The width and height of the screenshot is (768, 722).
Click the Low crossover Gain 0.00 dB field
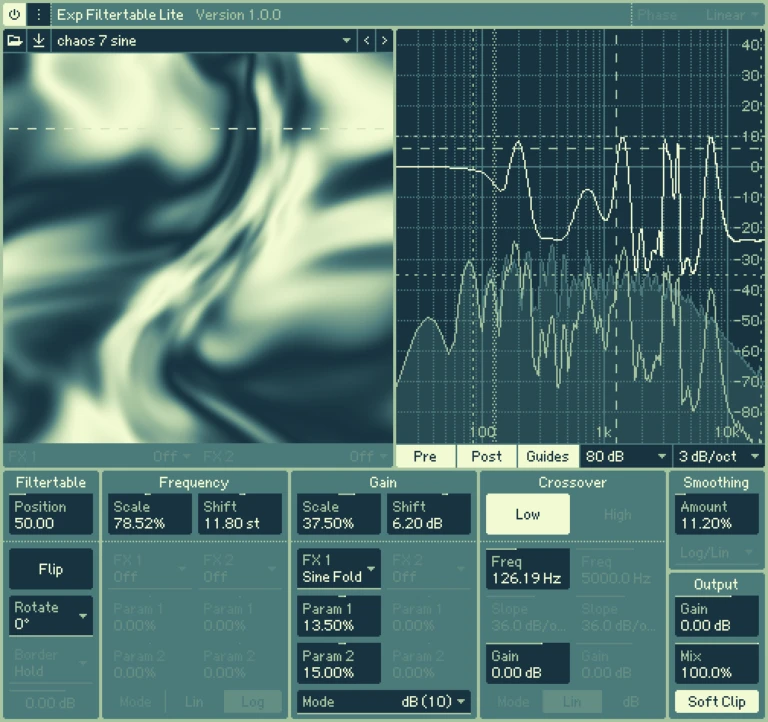pos(528,664)
